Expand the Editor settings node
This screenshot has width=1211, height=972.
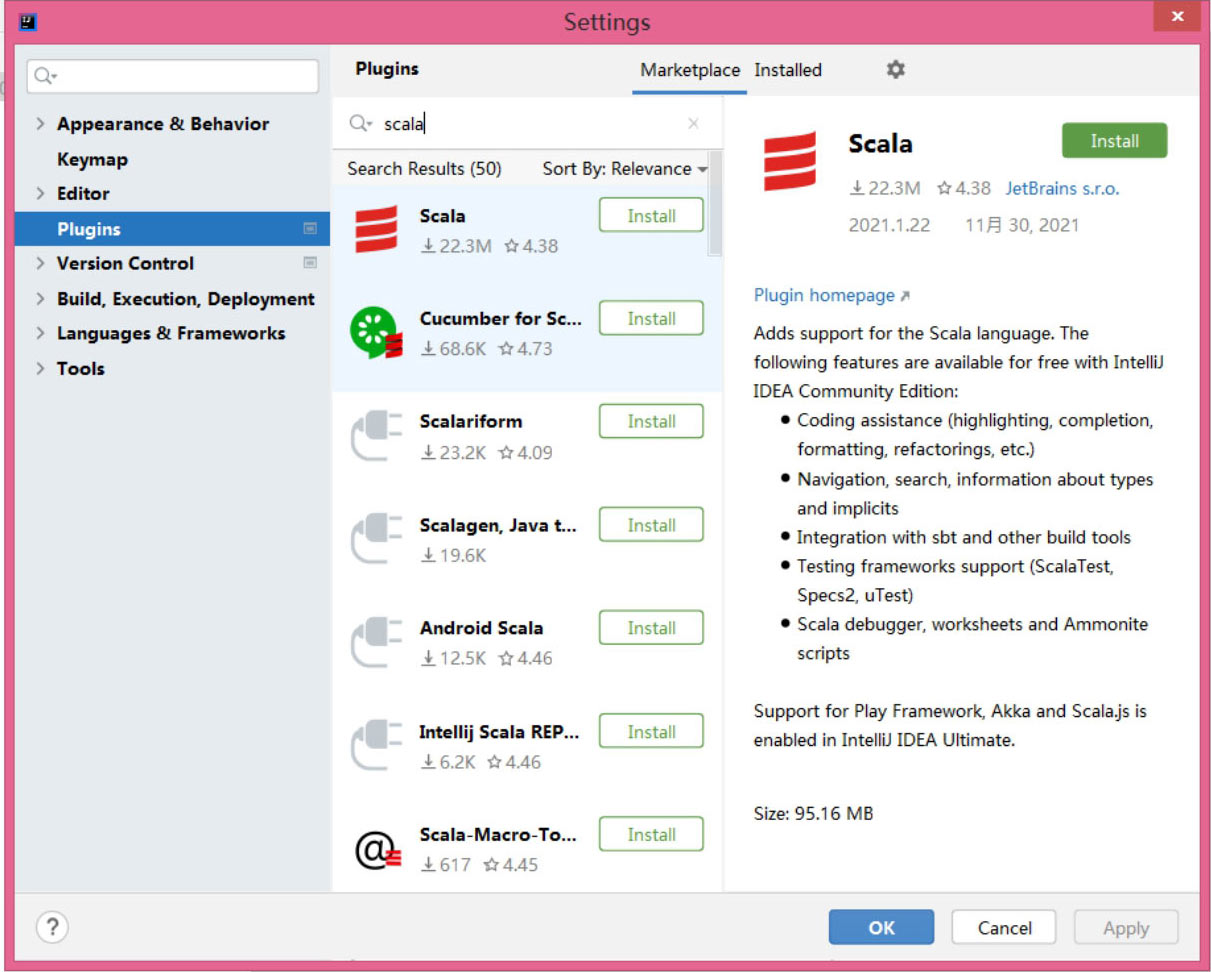click(x=40, y=194)
